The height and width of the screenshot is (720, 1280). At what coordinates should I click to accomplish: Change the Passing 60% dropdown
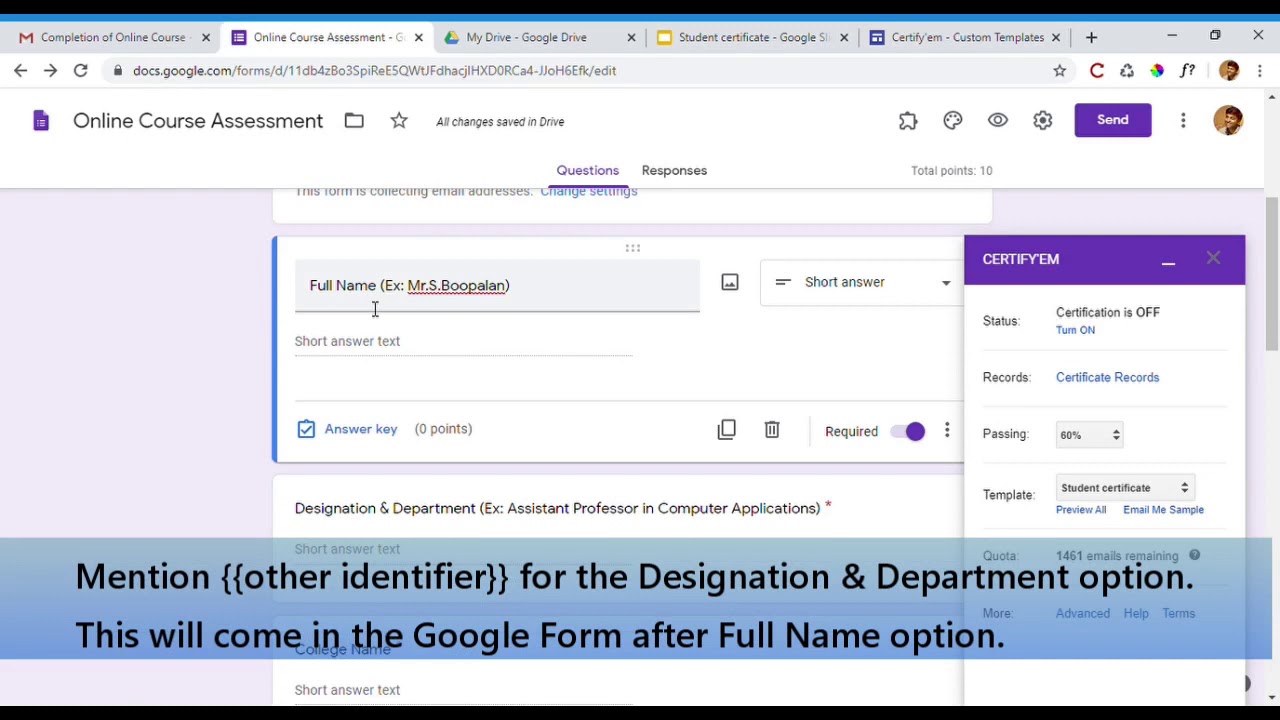pyautogui.click(x=1089, y=435)
